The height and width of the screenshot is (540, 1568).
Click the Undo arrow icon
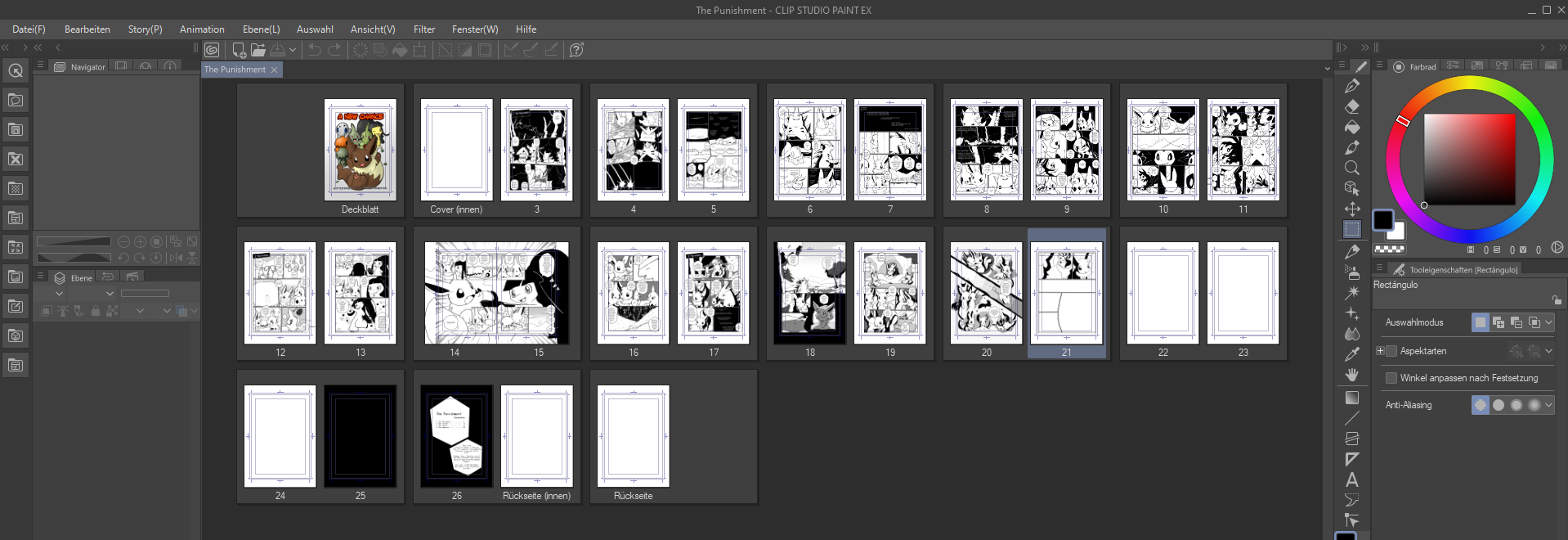click(315, 50)
